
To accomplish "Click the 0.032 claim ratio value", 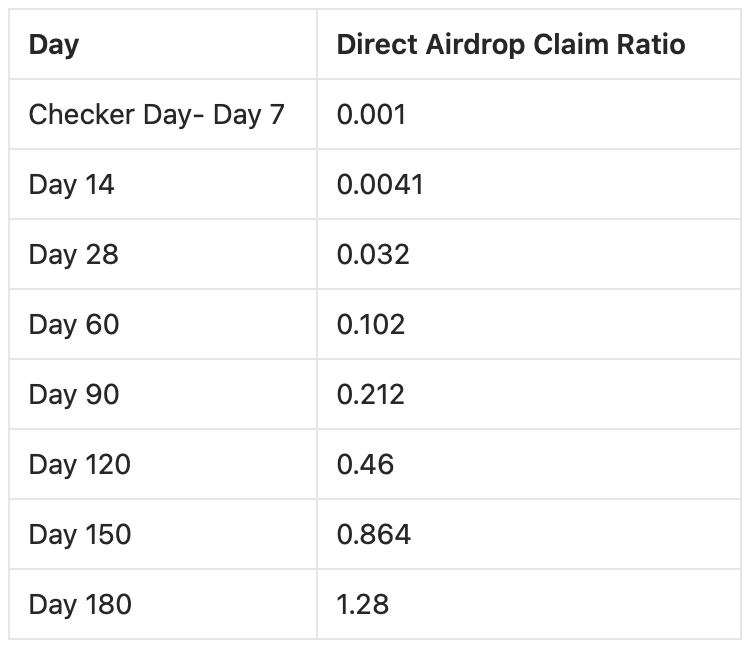I will tap(373, 255).
